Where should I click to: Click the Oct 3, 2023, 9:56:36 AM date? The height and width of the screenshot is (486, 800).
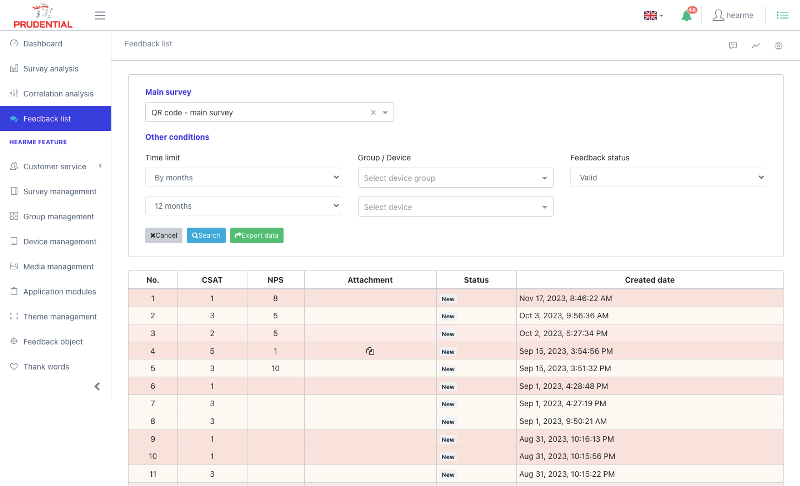[x=564, y=316]
